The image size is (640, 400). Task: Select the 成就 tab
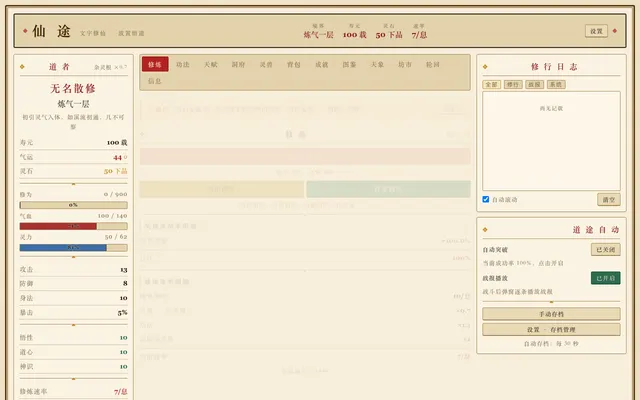(x=322, y=64)
